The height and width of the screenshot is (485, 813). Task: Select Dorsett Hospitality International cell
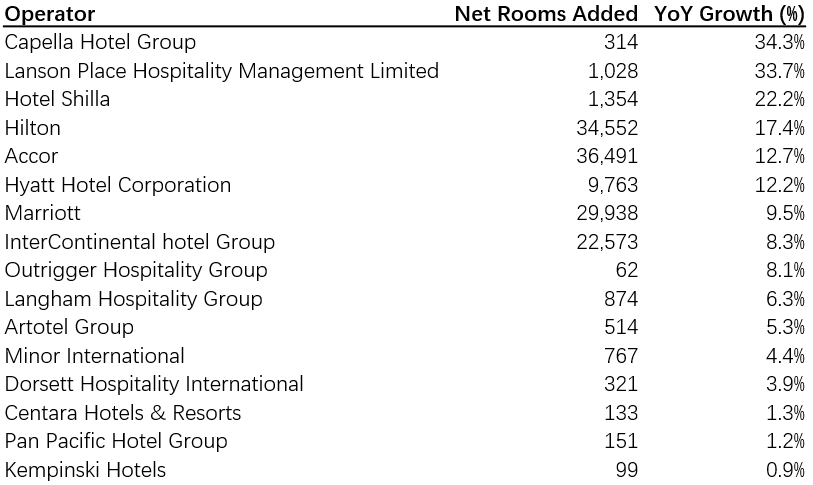coord(154,384)
